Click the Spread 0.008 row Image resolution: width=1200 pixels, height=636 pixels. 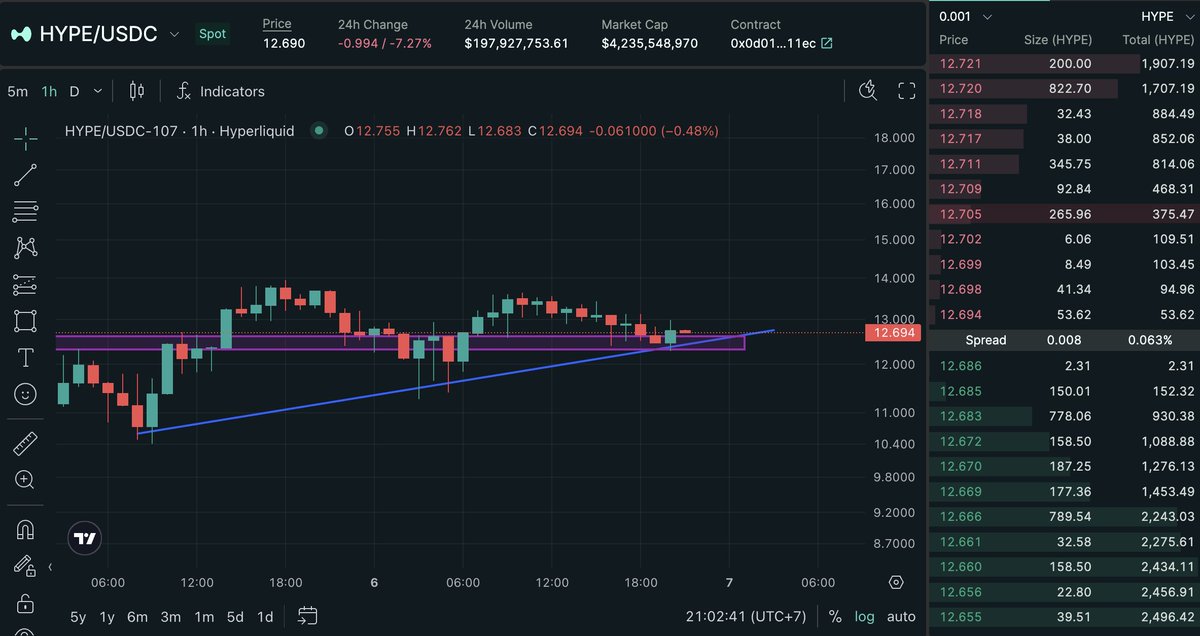point(1064,340)
